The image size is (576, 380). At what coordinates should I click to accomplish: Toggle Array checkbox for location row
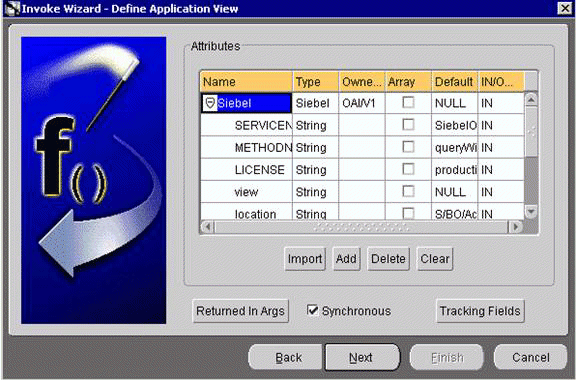(408, 214)
